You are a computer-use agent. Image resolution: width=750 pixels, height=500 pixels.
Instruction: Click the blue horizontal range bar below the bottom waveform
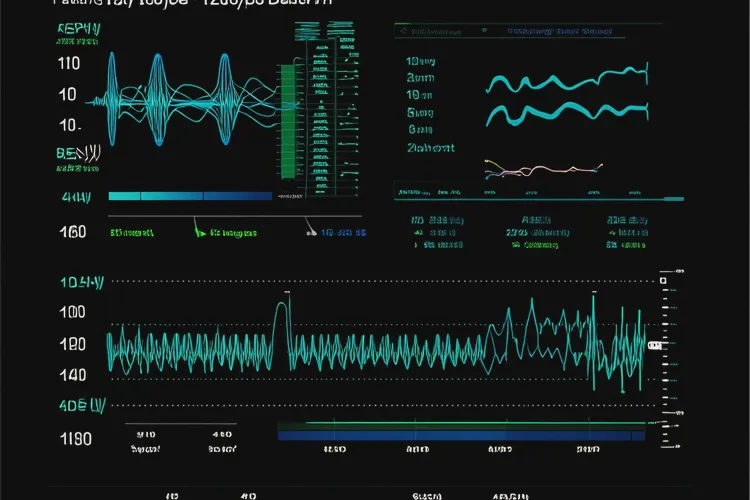coord(460,434)
